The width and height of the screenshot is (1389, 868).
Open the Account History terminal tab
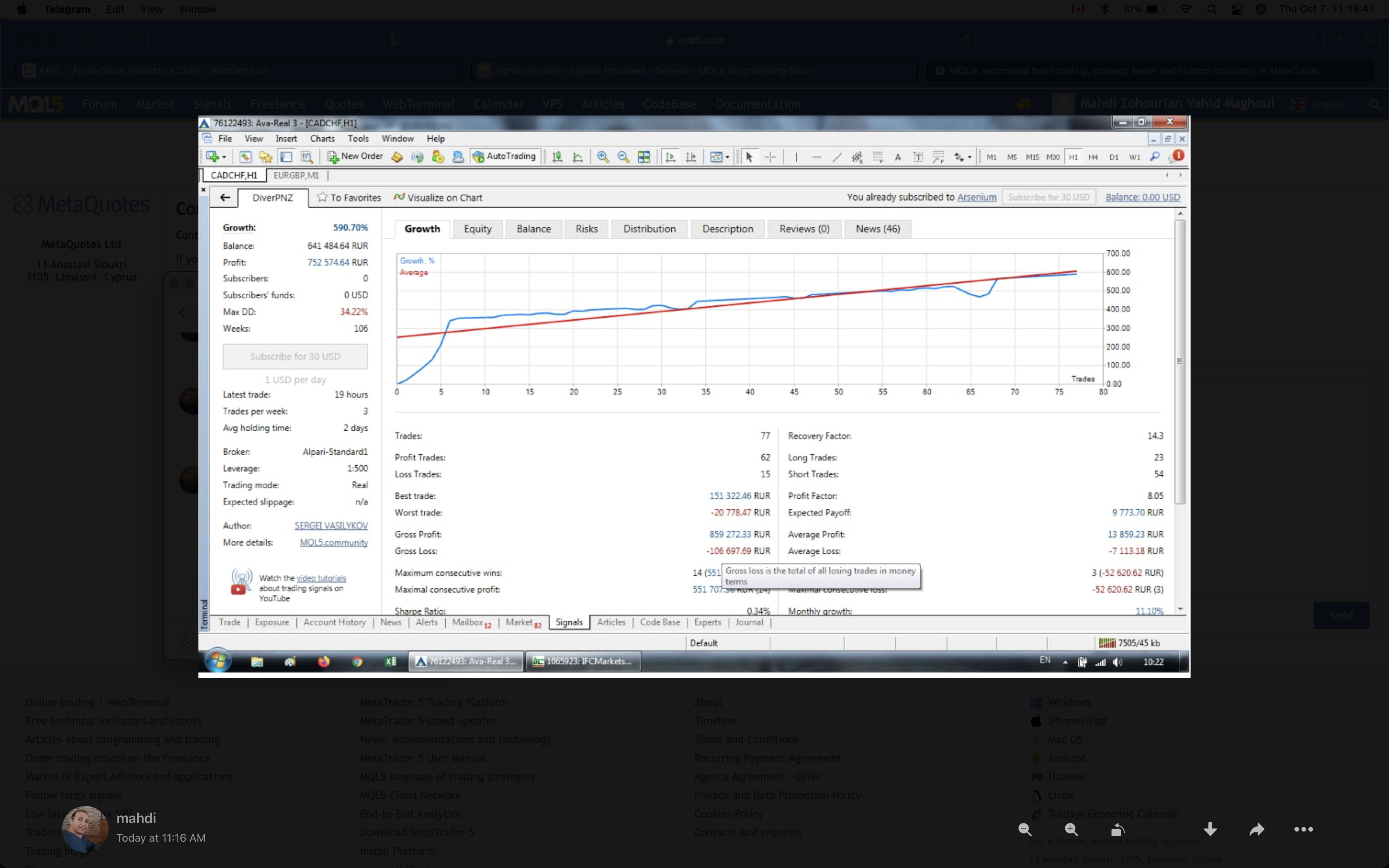(x=334, y=622)
